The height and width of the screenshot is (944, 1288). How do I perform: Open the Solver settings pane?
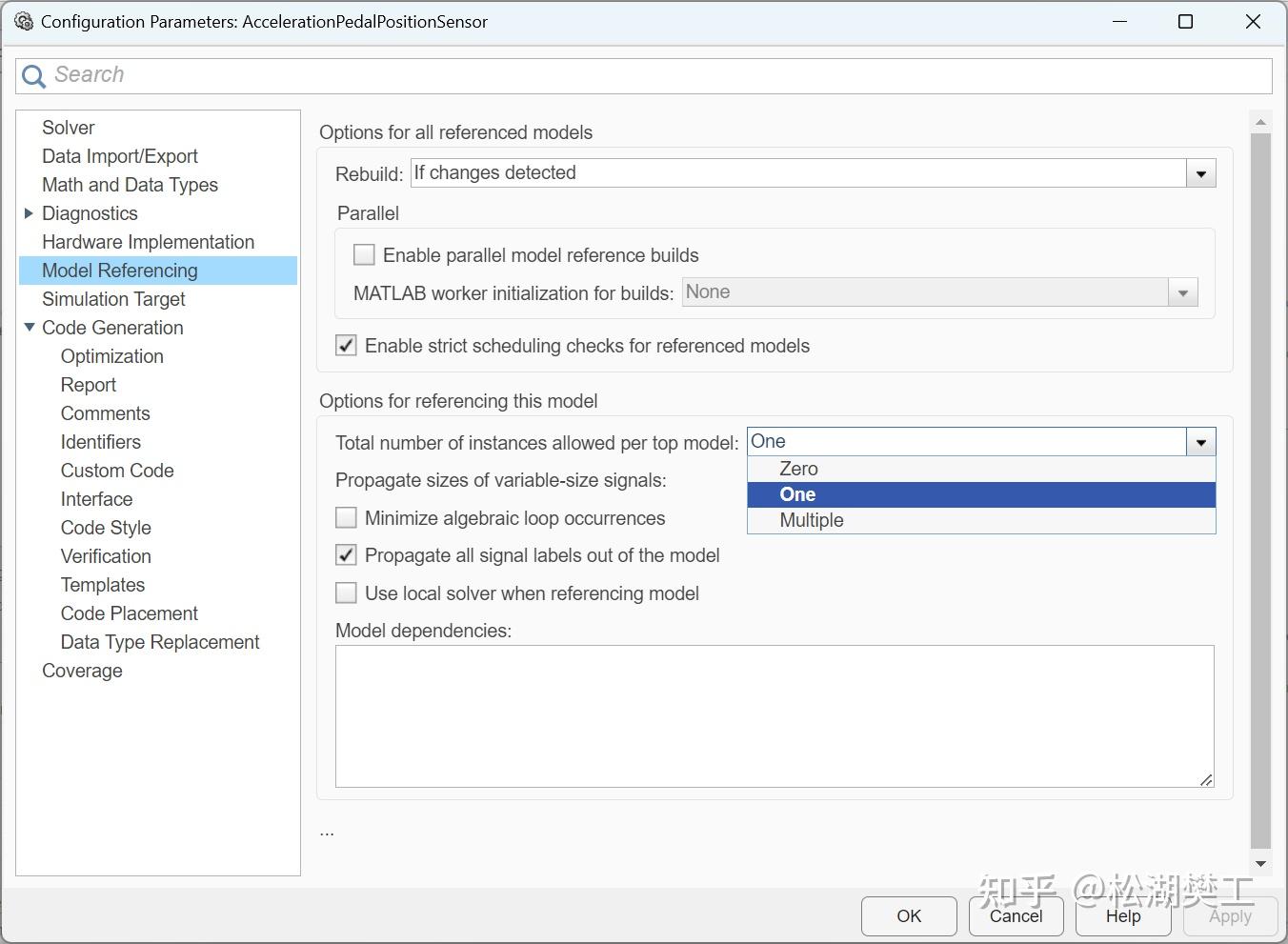tap(69, 128)
